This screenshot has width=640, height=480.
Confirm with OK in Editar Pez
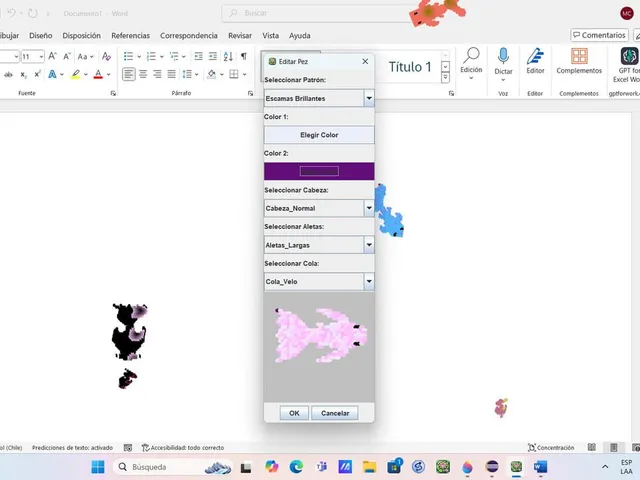(294, 413)
